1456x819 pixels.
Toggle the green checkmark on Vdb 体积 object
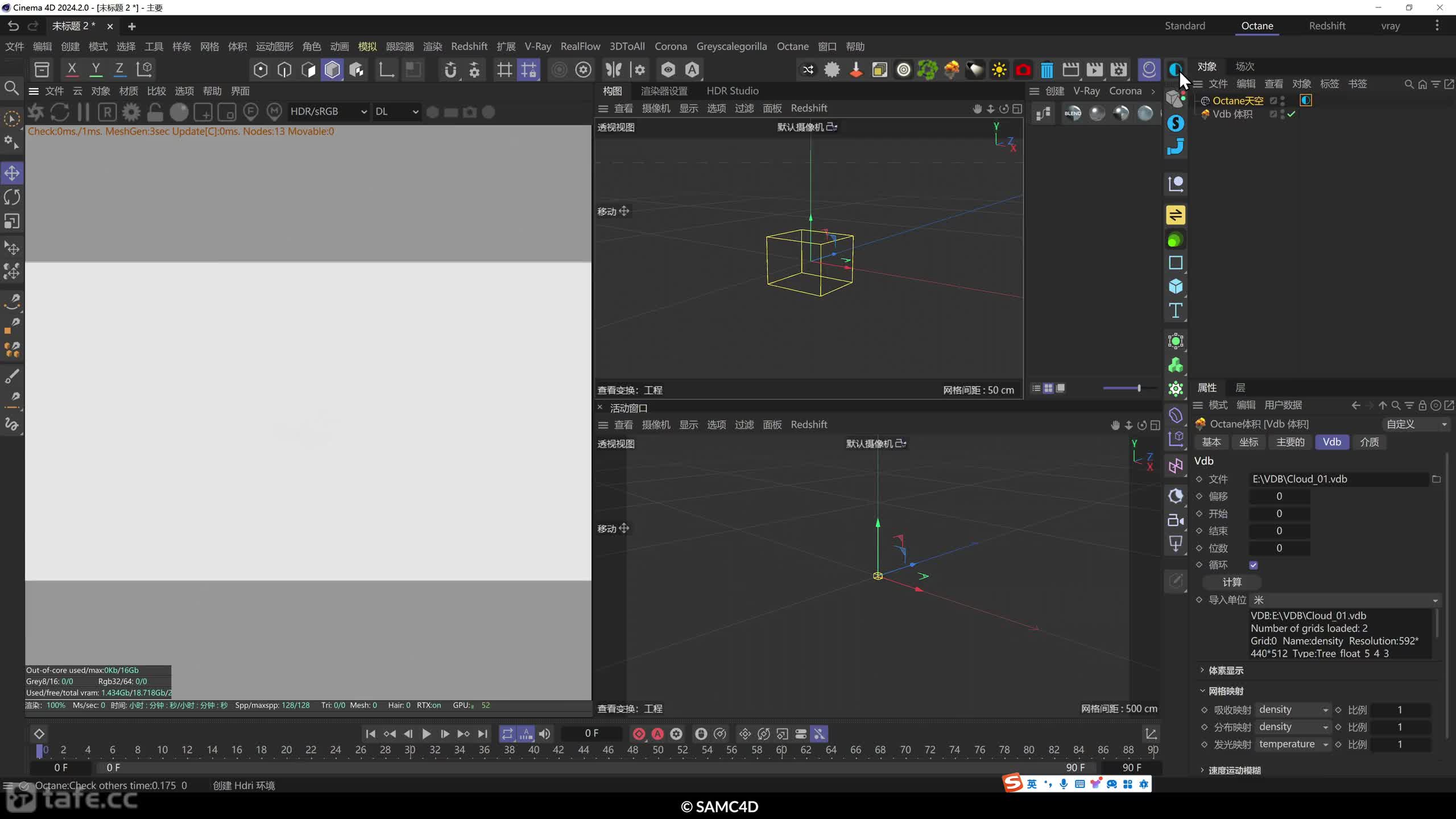(1292, 114)
